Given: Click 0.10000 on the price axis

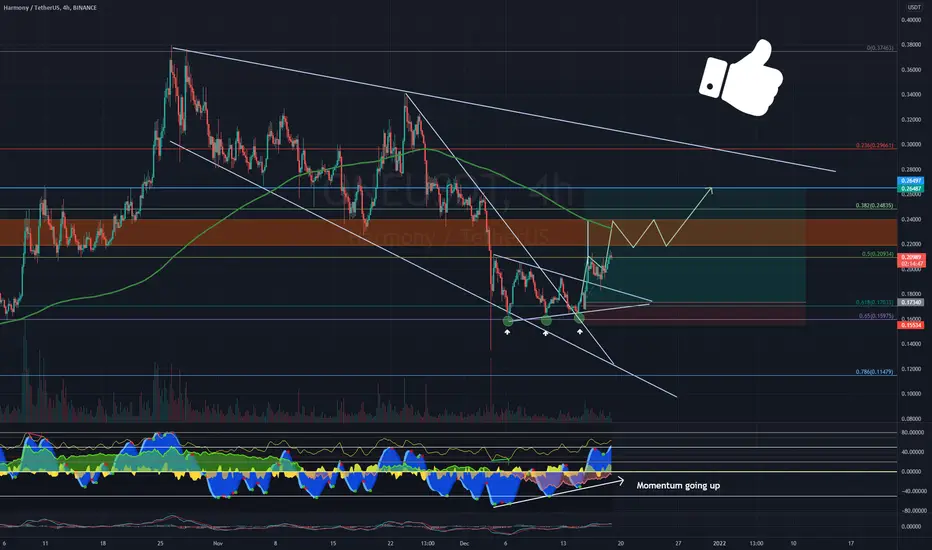Looking at the screenshot, I should pos(911,394).
